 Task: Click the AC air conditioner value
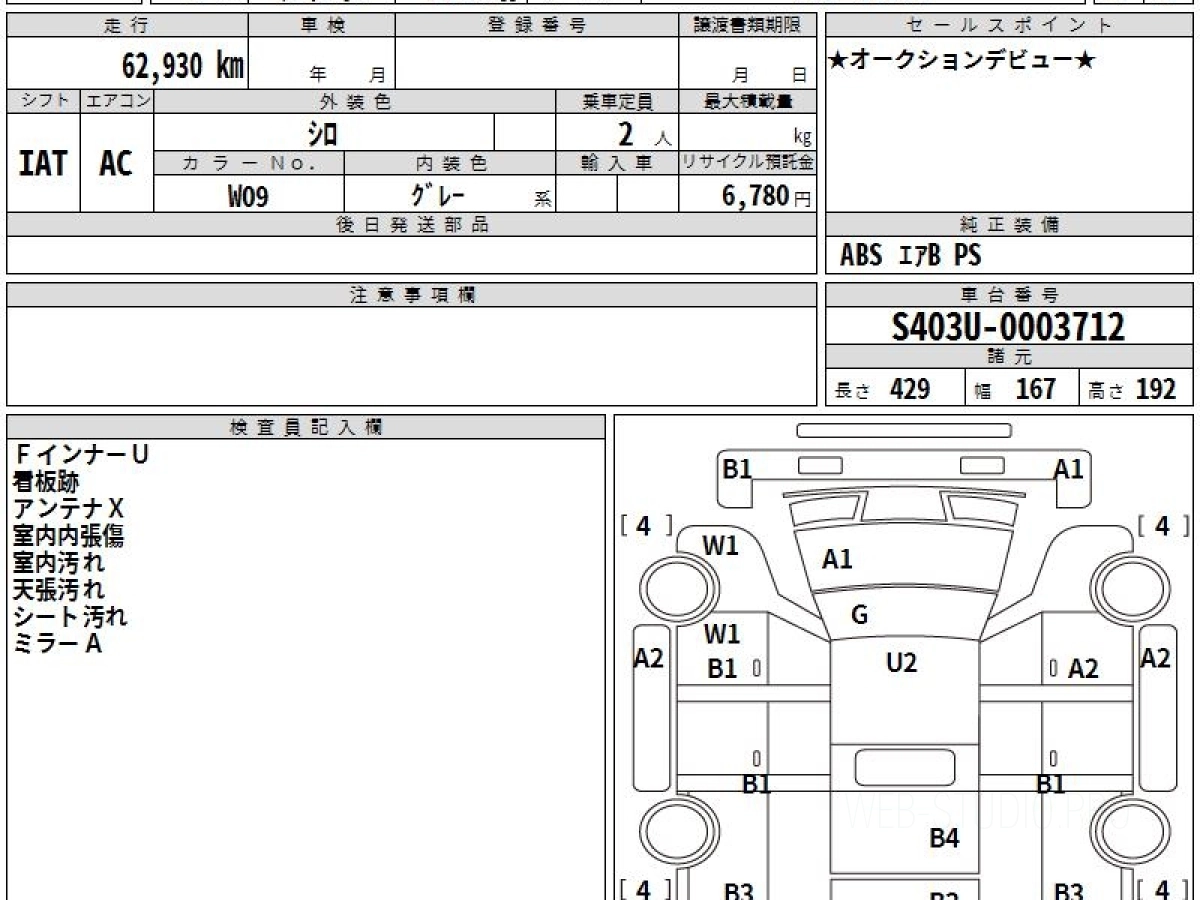pos(116,164)
